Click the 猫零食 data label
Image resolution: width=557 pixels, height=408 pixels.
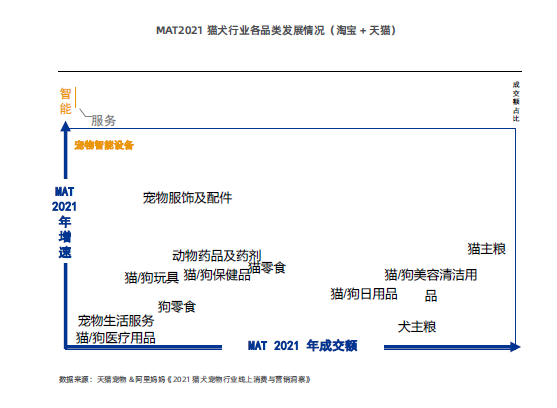pyautogui.click(x=267, y=267)
